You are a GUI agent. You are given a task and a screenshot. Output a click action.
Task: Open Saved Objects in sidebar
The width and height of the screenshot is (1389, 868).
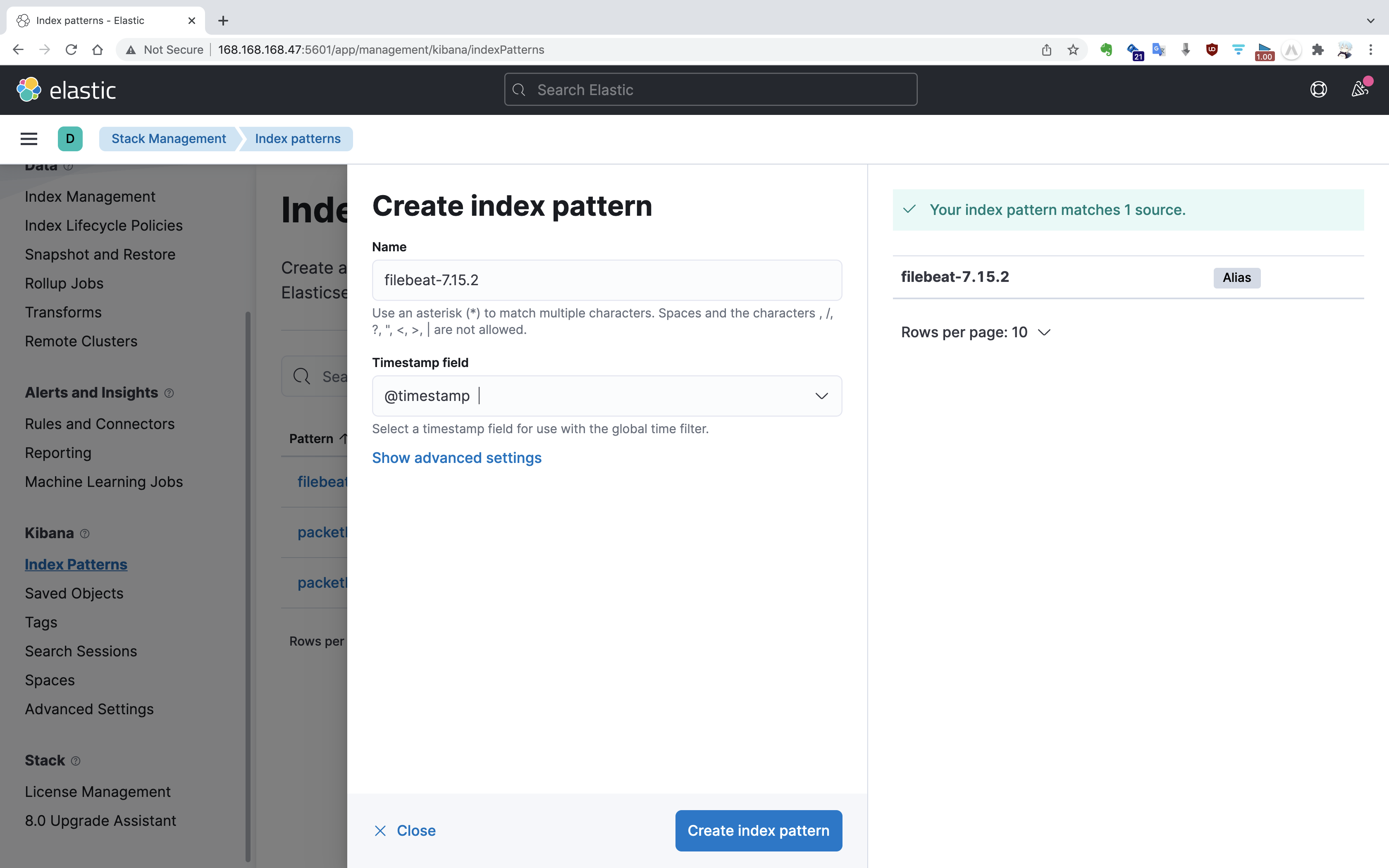[74, 593]
